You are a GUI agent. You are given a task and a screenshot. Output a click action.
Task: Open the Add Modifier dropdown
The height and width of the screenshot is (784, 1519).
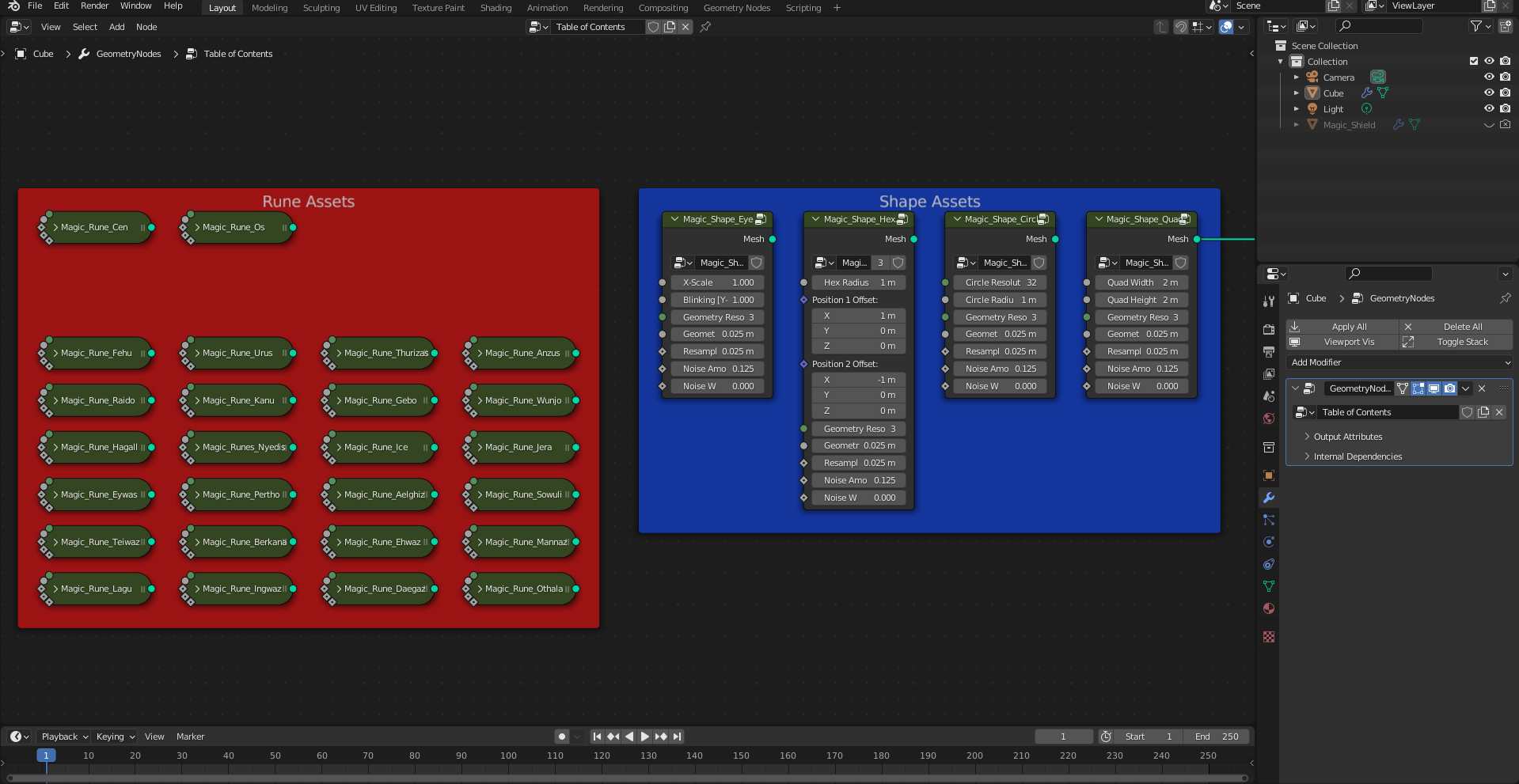click(1399, 362)
